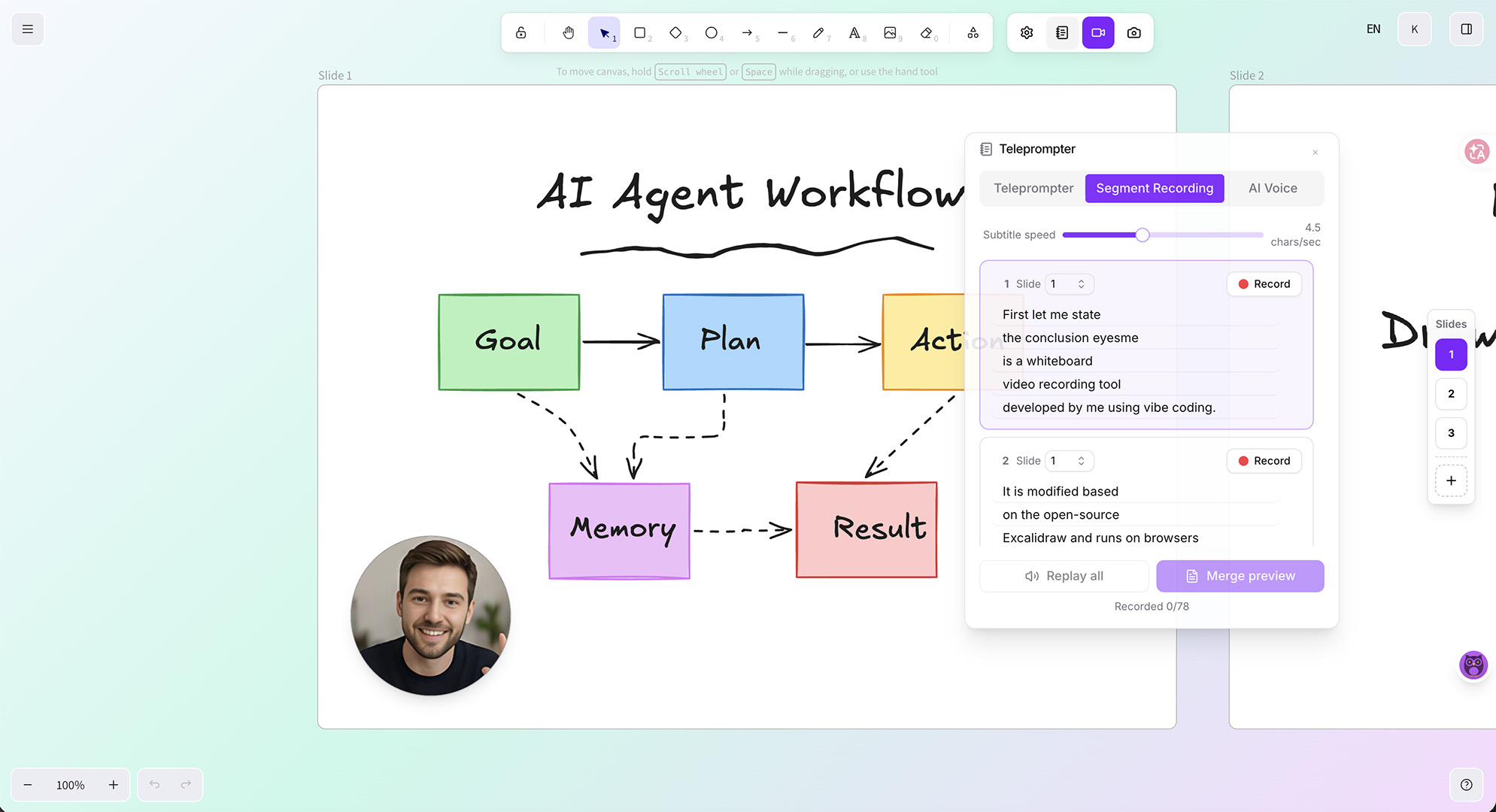Viewport: 1496px width, 812px height.
Task: Click the Replay all button
Action: [x=1064, y=576]
